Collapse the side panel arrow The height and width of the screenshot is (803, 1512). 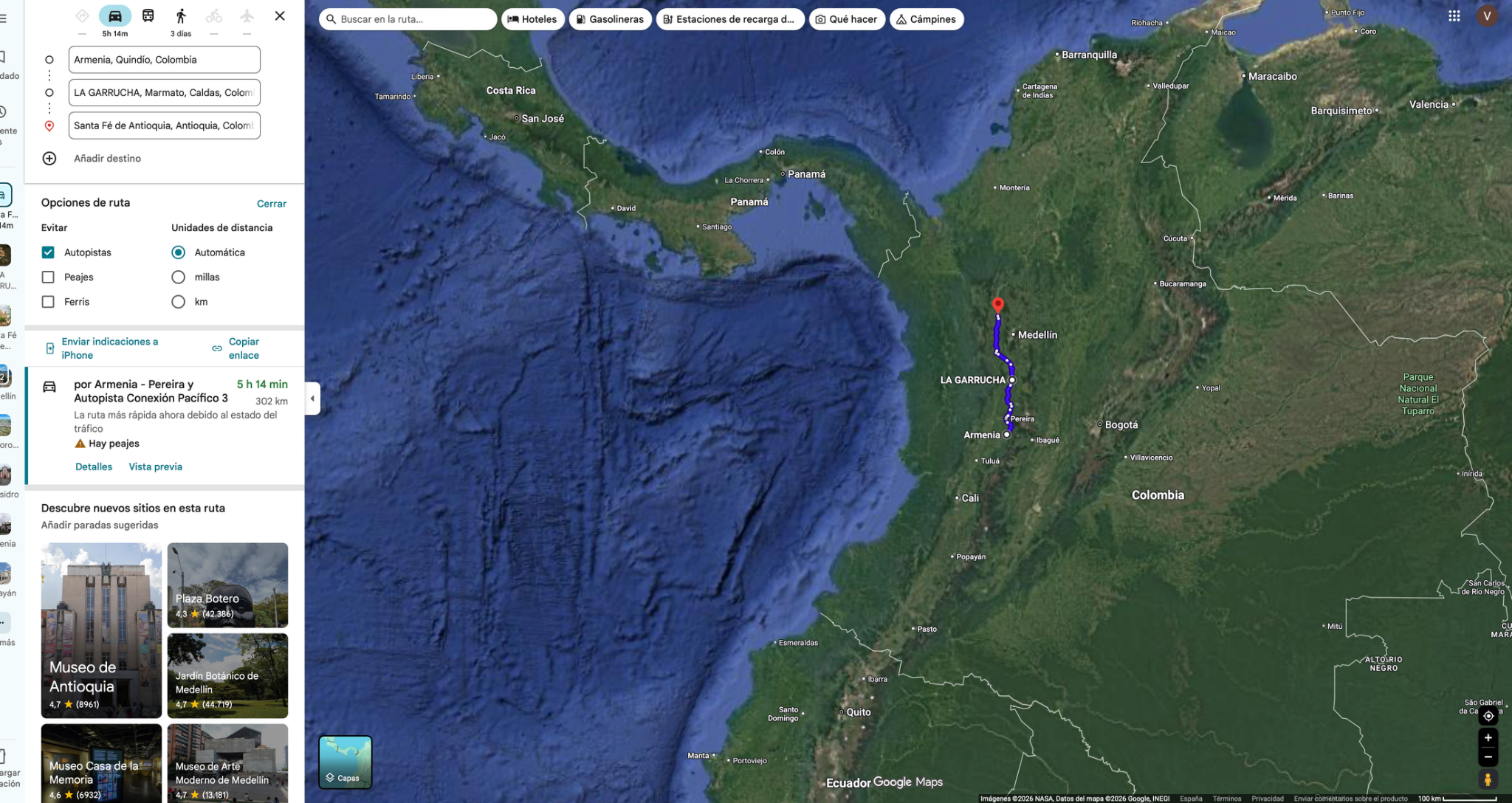pyautogui.click(x=312, y=399)
